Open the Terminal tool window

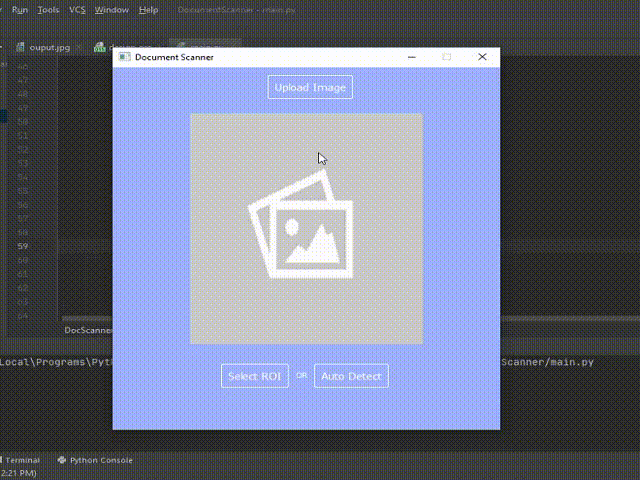click(22, 460)
